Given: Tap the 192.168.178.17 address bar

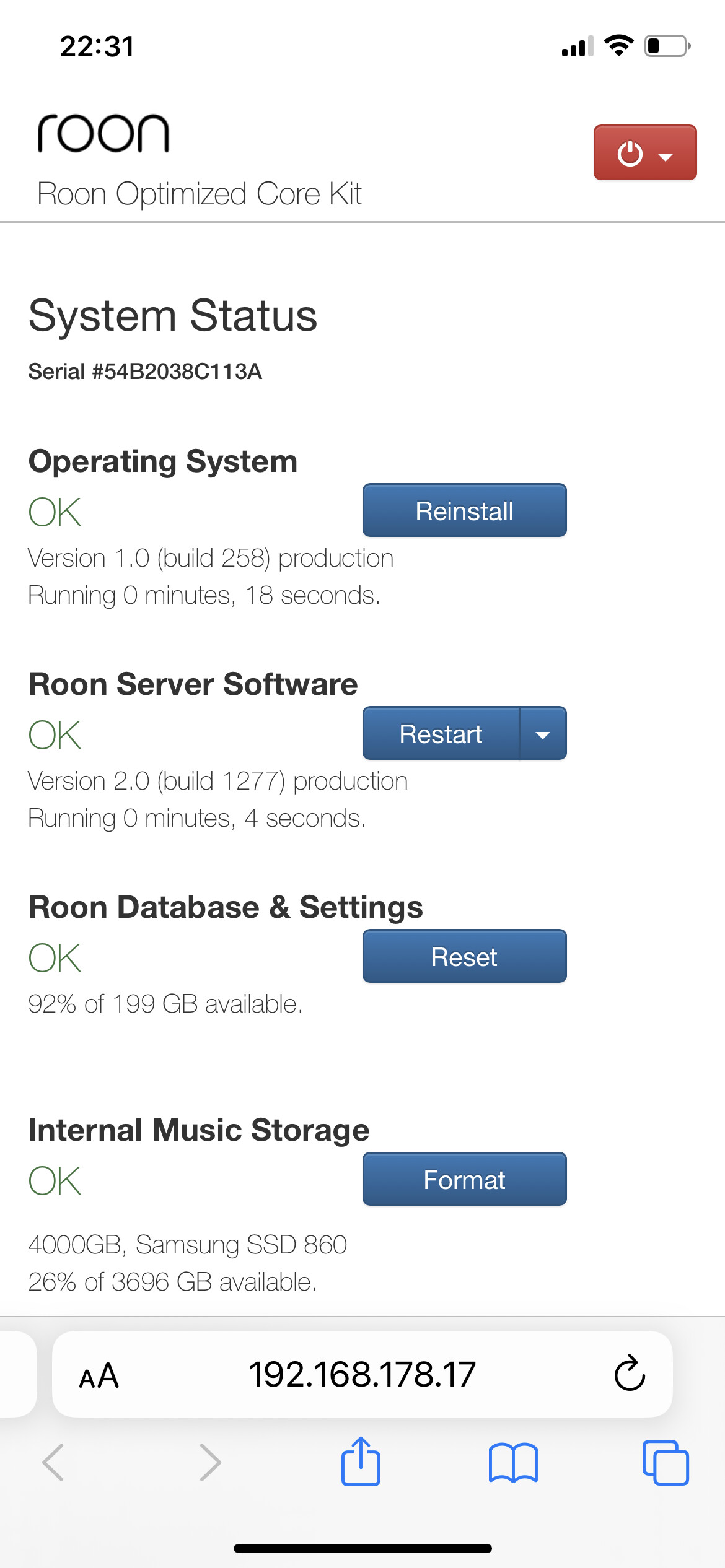Looking at the screenshot, I should (362, 1375).
